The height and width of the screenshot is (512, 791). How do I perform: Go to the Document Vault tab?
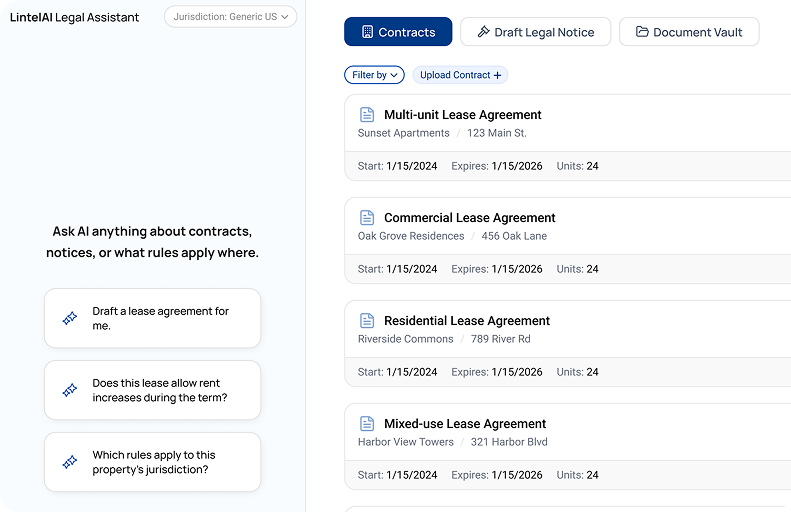(x=688, y=32)
